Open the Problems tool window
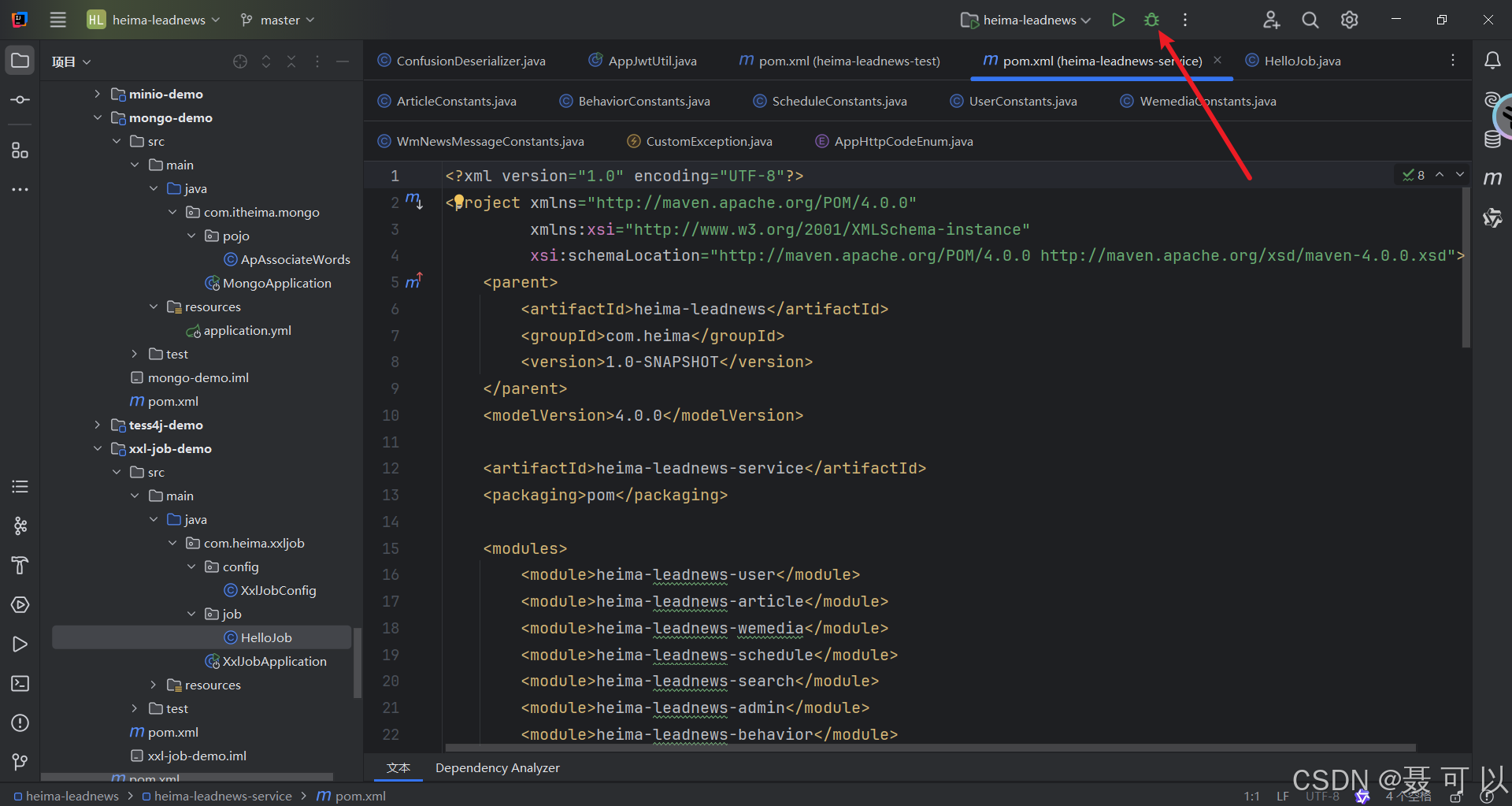 [20, 722]
